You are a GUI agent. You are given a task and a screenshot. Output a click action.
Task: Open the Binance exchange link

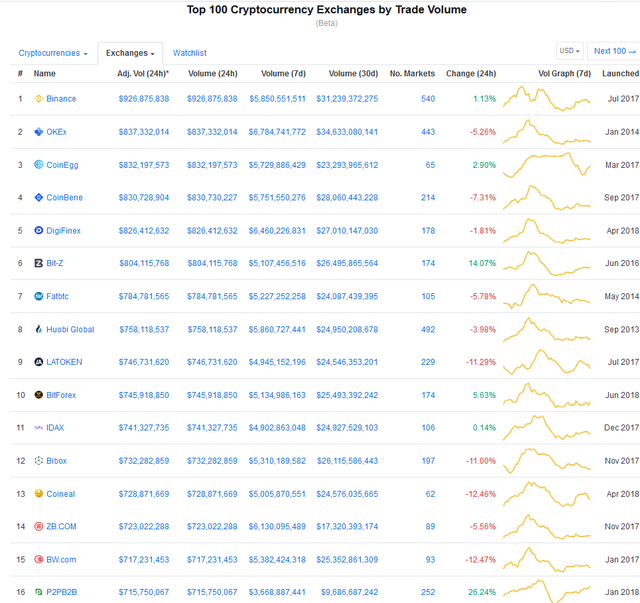coord(61,99)
